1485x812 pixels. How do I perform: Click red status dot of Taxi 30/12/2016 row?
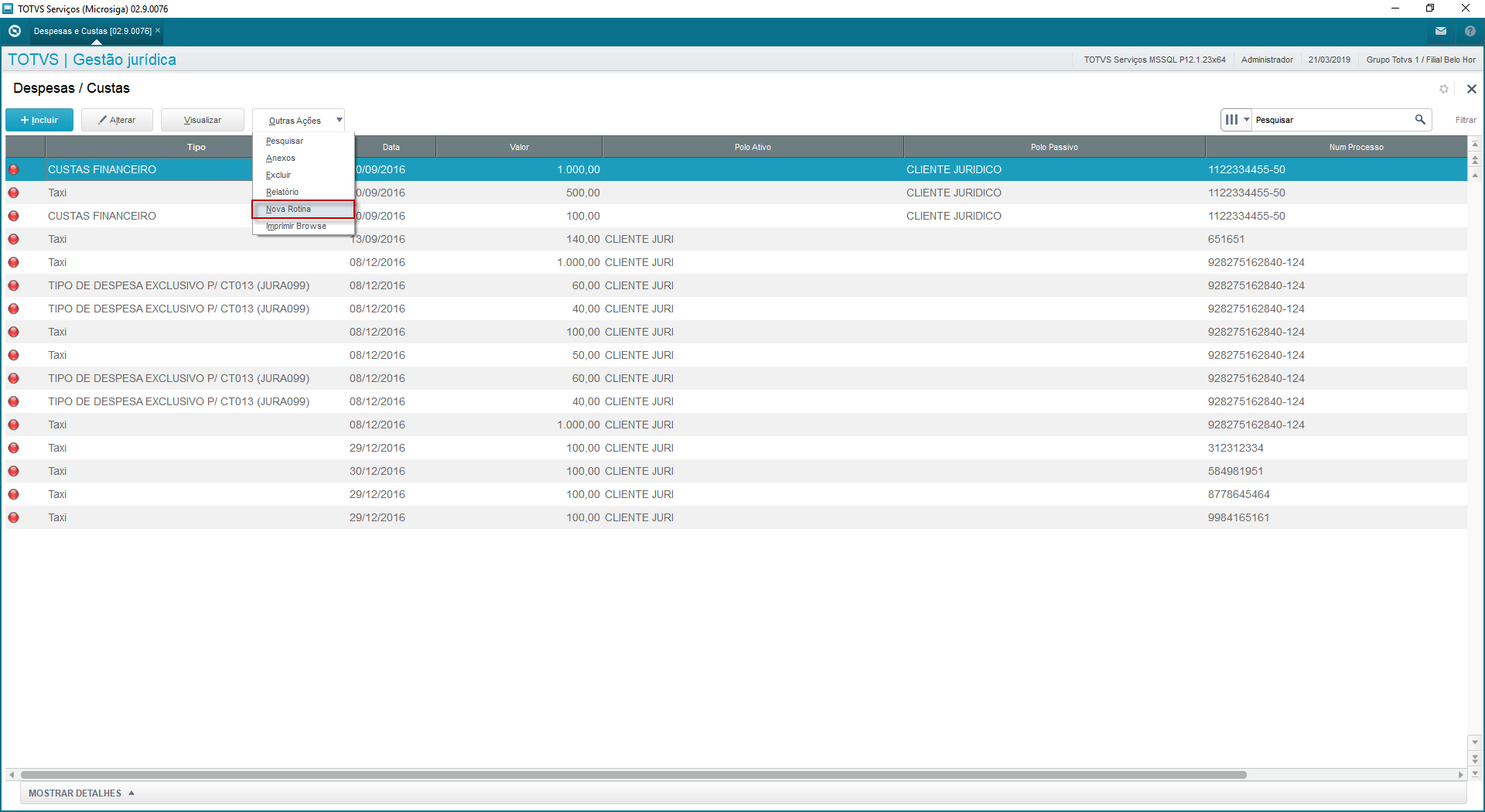(14, 471)
